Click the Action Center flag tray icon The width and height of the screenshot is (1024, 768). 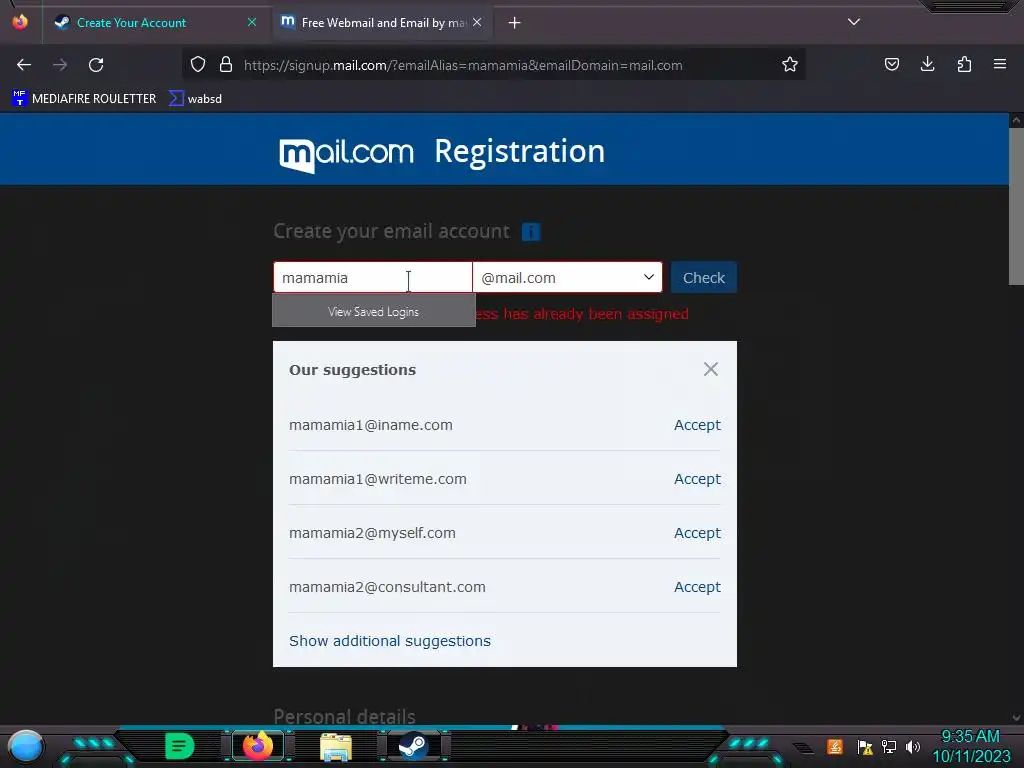click(x=865, y=746)
